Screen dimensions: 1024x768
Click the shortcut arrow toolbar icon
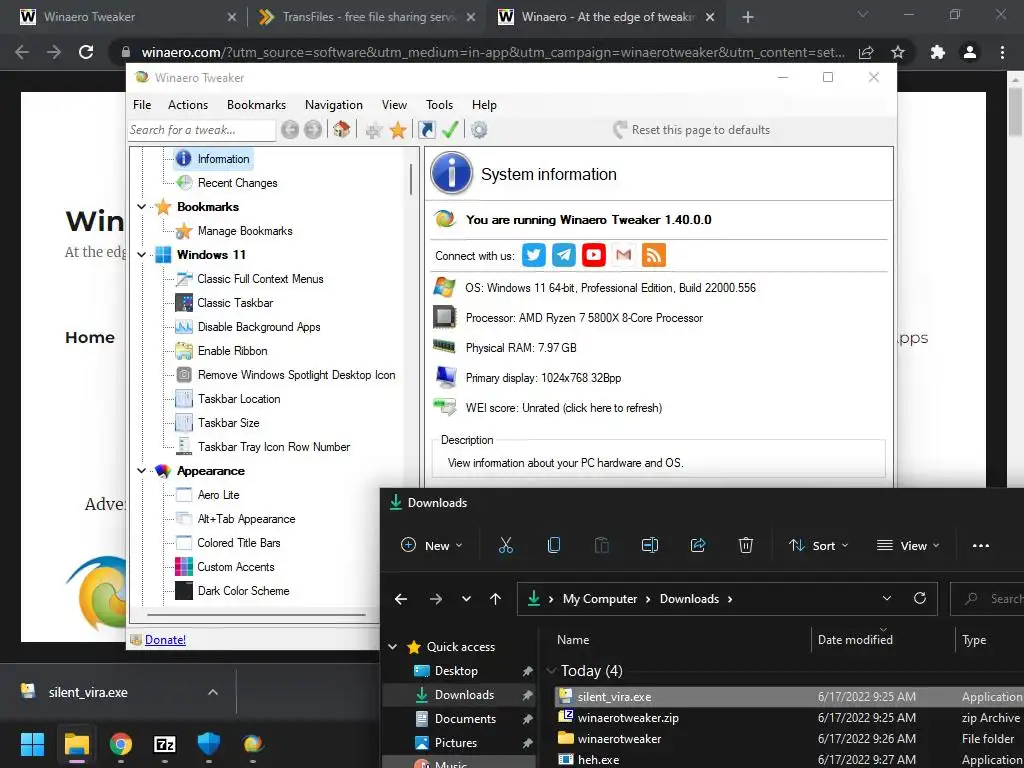[426, 129]
